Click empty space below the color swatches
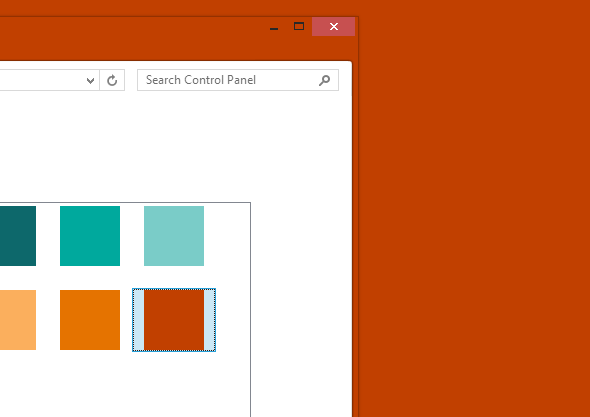590x417 pixels. point(124,384)
